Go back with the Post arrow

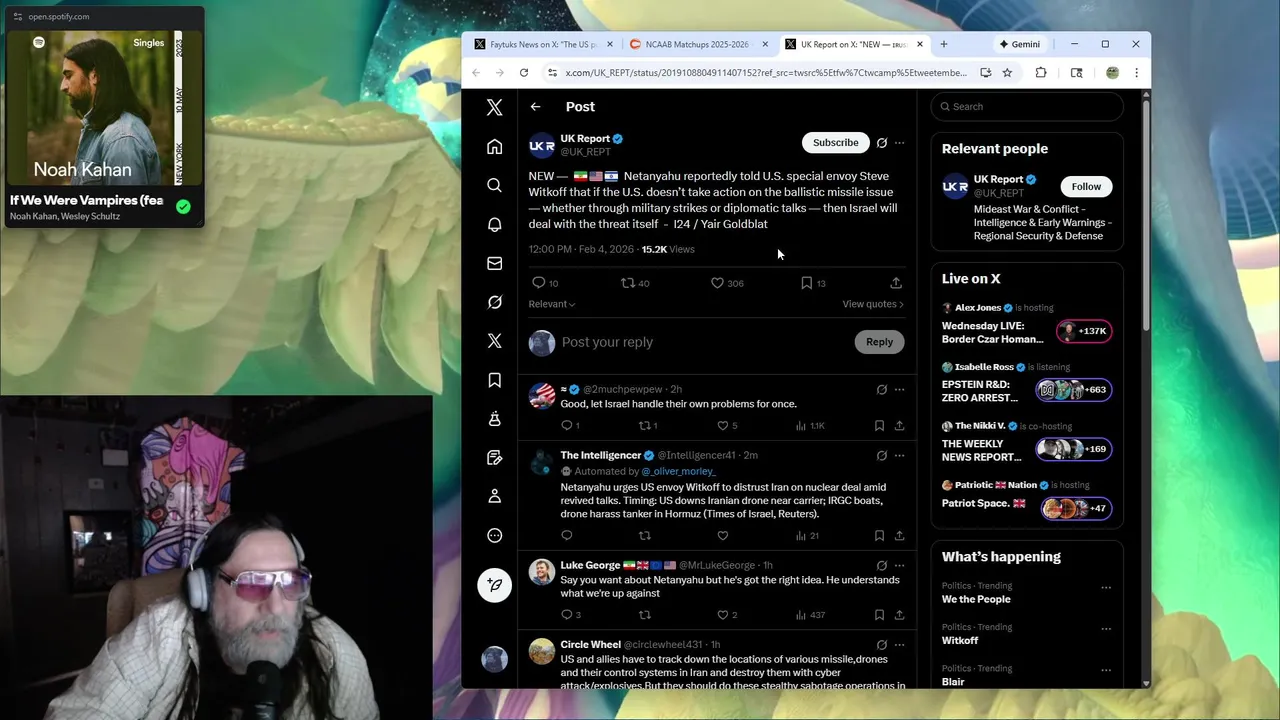535,106
